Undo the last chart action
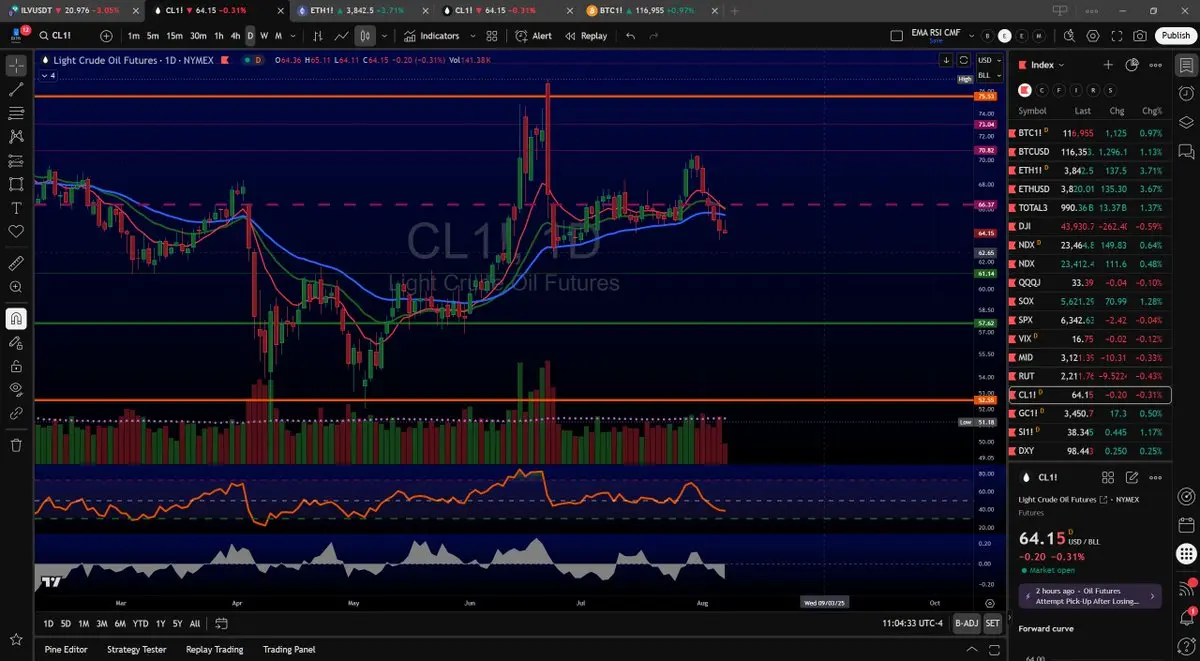Viewport: 1200px width, 661px height. [630, 35]
